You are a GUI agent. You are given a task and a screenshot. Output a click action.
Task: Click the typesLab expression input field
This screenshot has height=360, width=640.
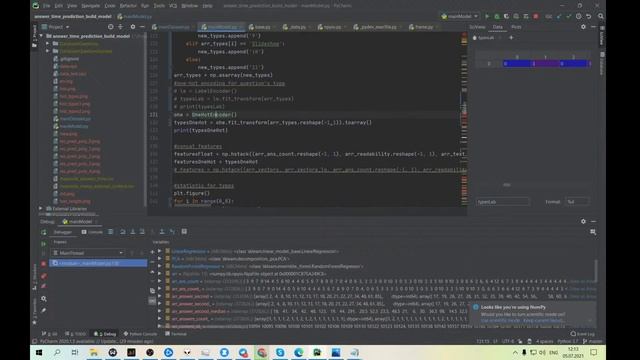tap(502, 202)
